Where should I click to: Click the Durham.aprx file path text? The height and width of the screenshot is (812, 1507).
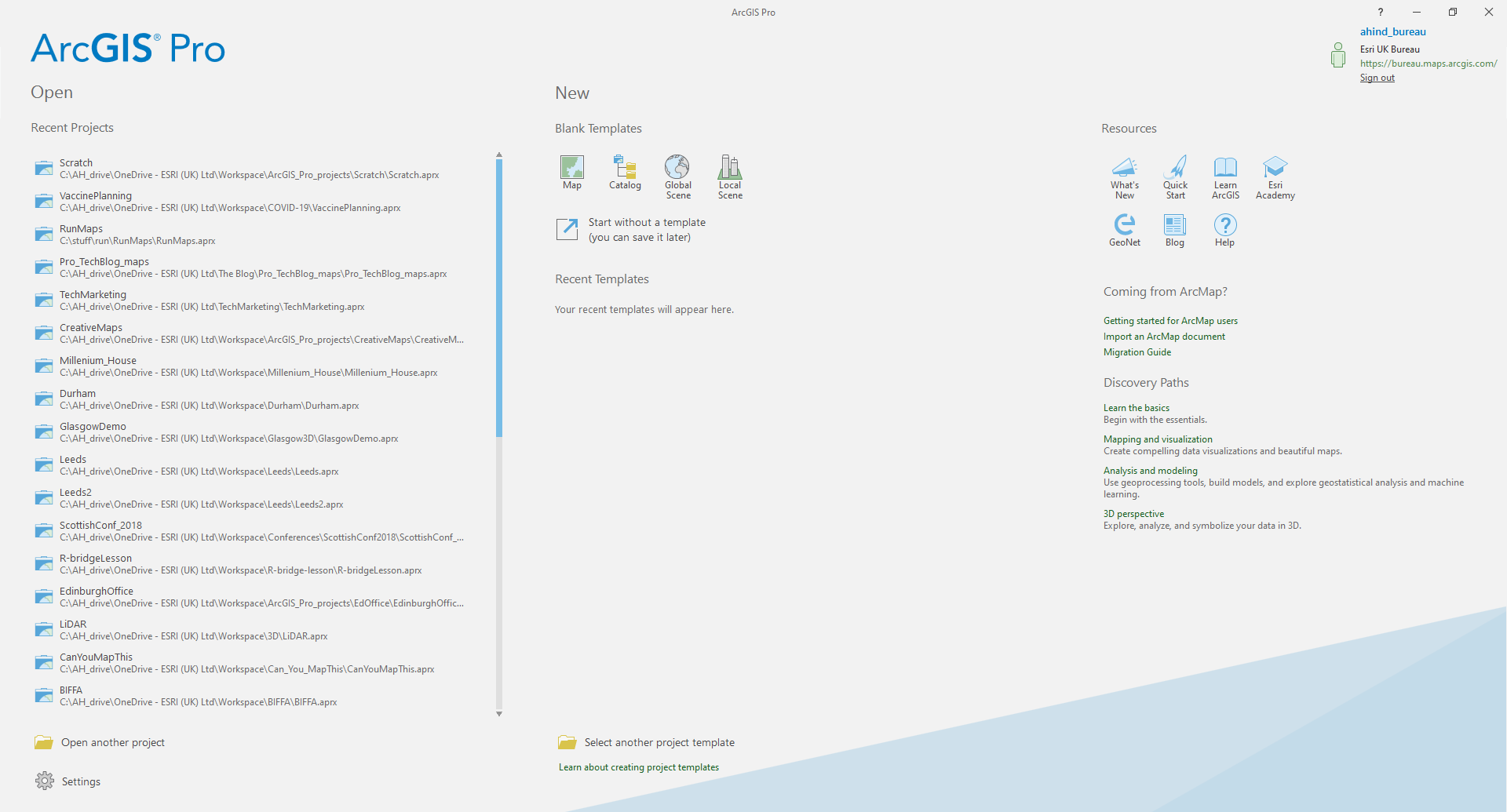coord(210,406)
